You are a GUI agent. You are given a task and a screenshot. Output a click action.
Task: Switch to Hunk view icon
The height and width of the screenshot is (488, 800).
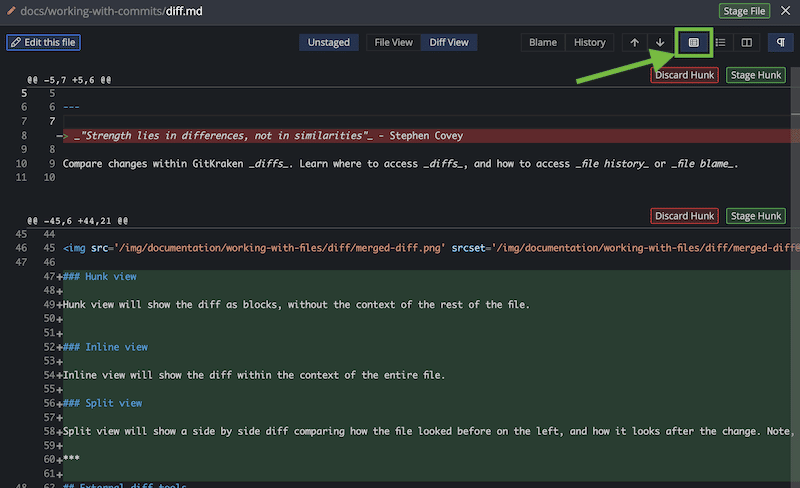click(x=693, y=42)
